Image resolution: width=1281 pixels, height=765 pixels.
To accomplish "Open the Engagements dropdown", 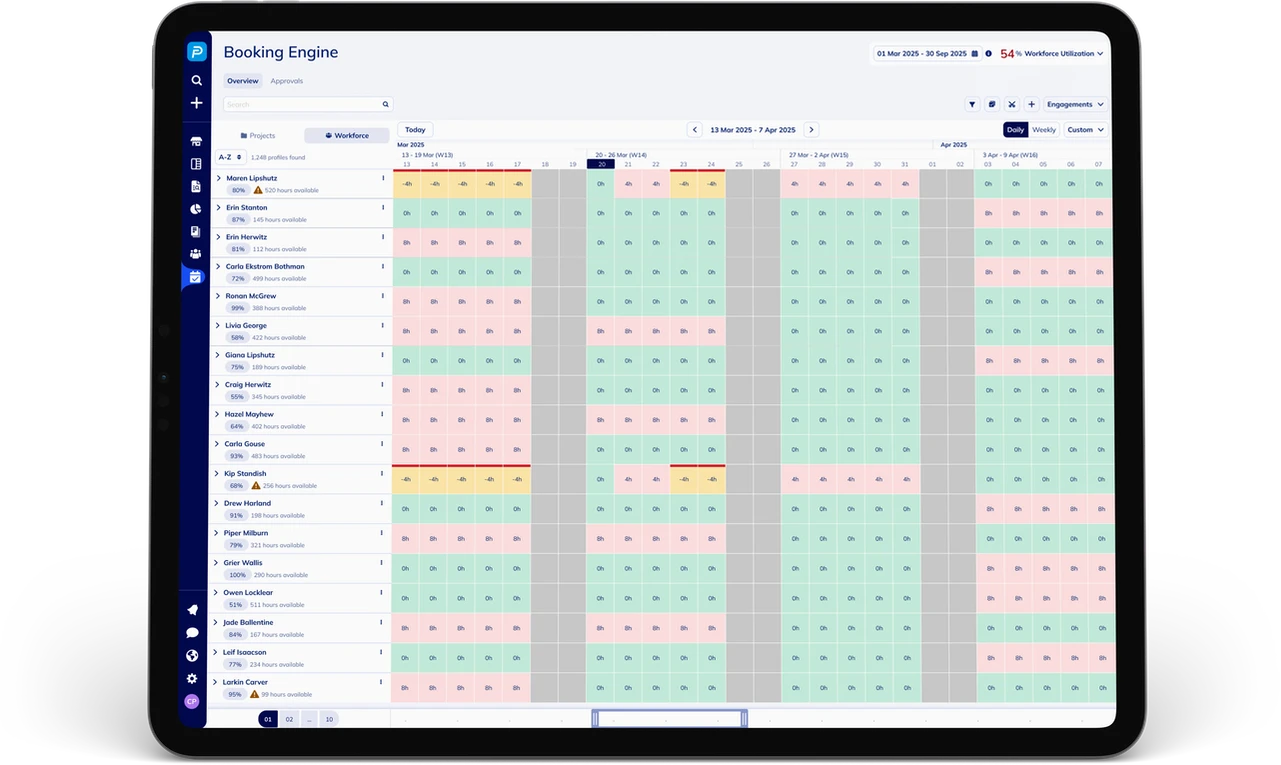I will (1075, 104).
